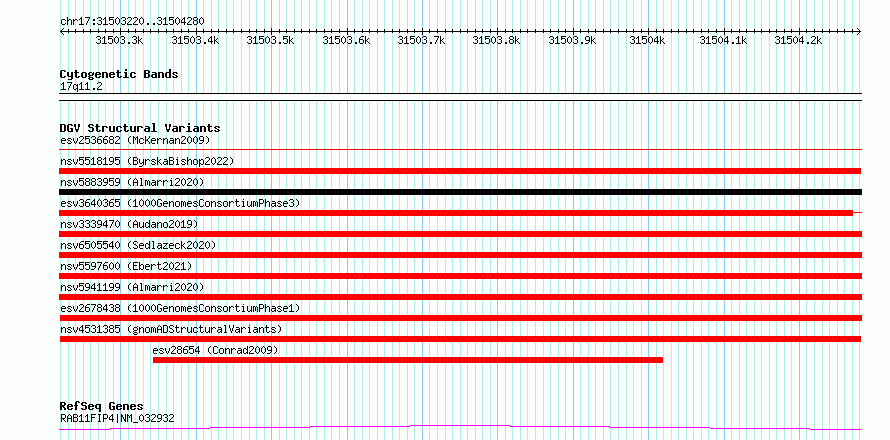Viewport: 890px width, 440px height.
Task: Click the 31504.2k ruler label
Action: (798, 40)
